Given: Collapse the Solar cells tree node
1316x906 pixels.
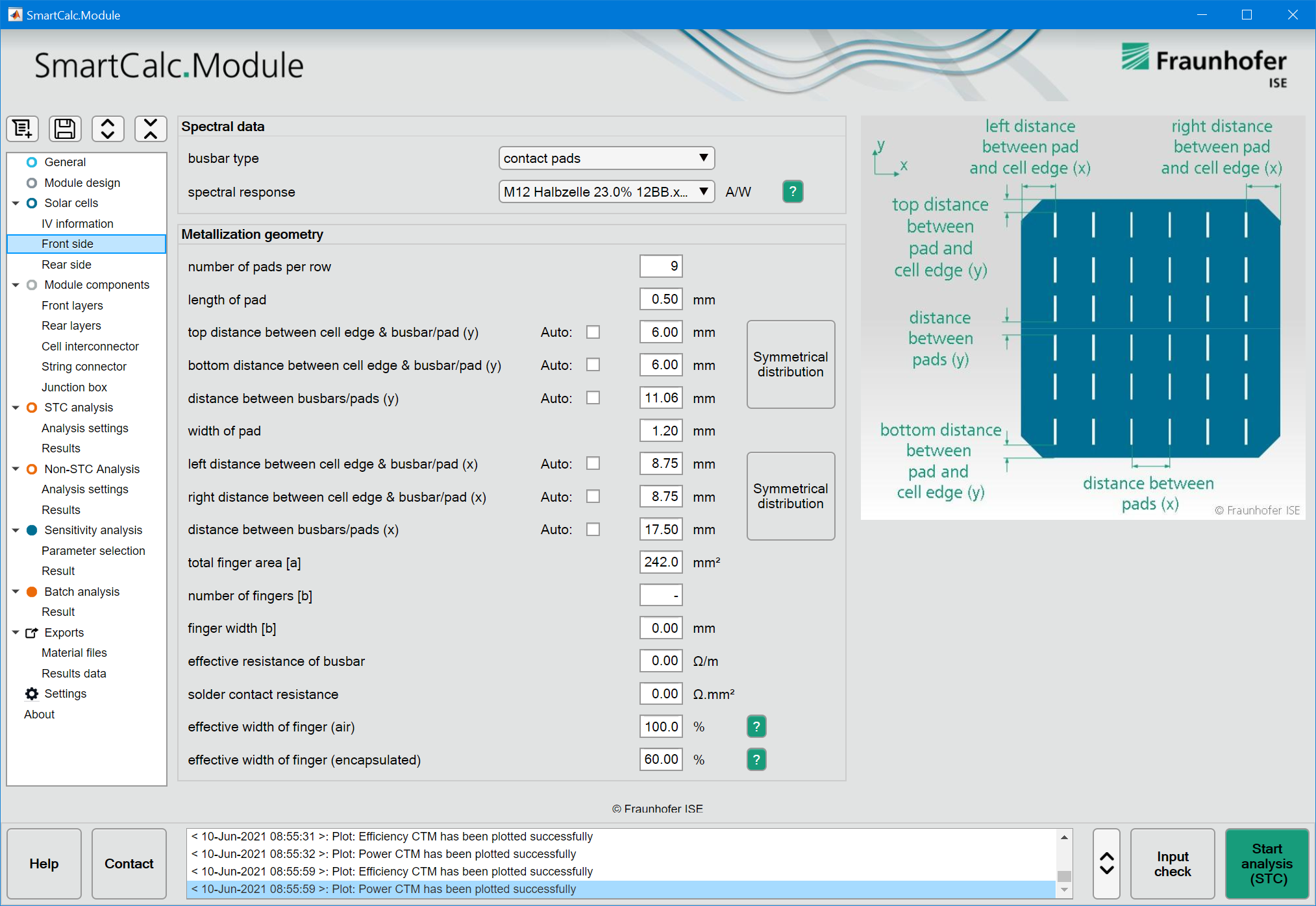Looking at the screenshot, I should tap(16, 203).
